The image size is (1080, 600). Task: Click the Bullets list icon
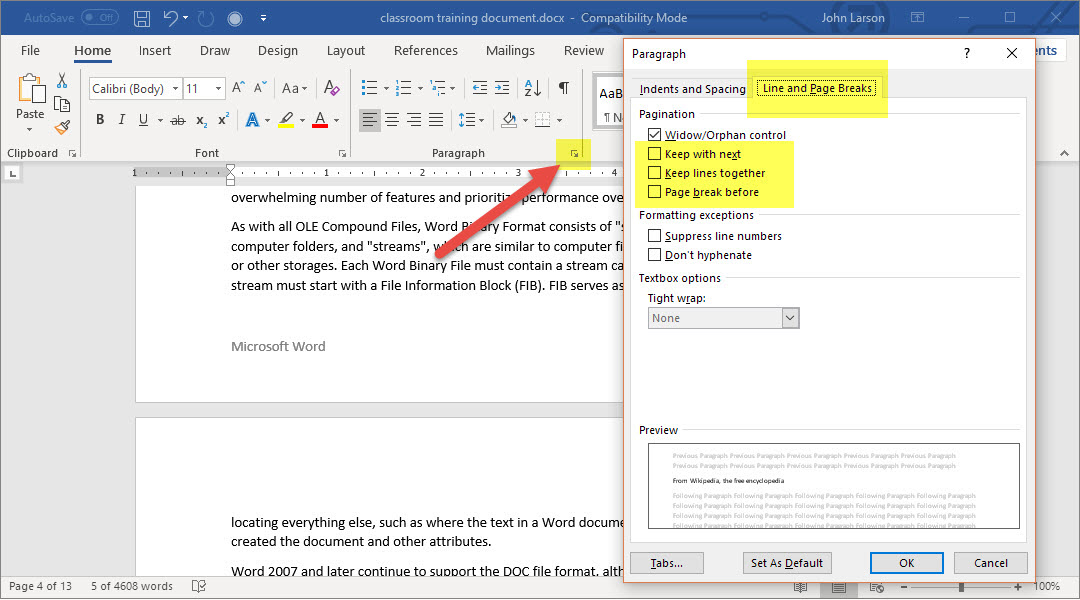[369, 89]
